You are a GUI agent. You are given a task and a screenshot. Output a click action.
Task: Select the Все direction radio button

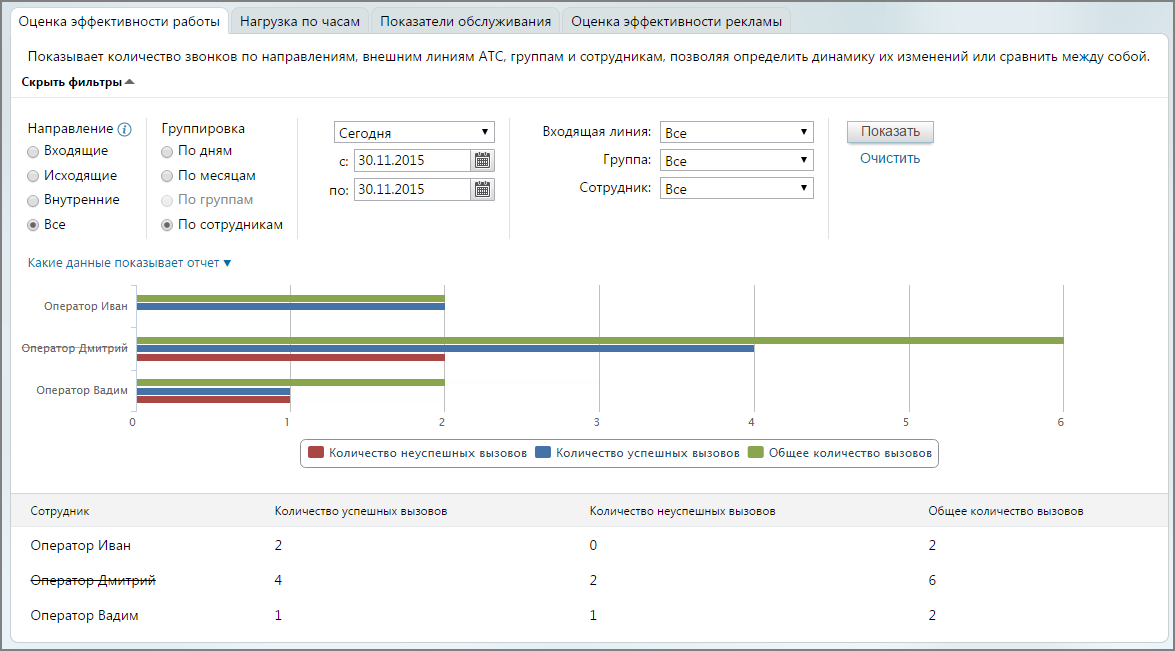pos(33,225)
